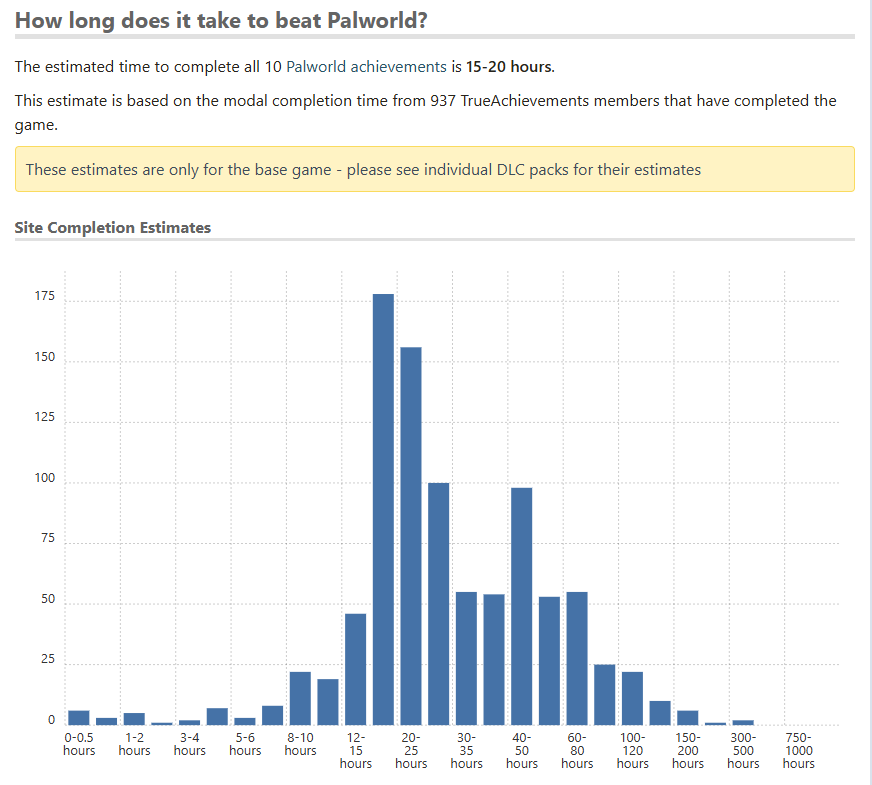Click heading 'How long does it take to beat Palworld?'
This screenshot has height=785, width=872.
click(x=221, y=21)
